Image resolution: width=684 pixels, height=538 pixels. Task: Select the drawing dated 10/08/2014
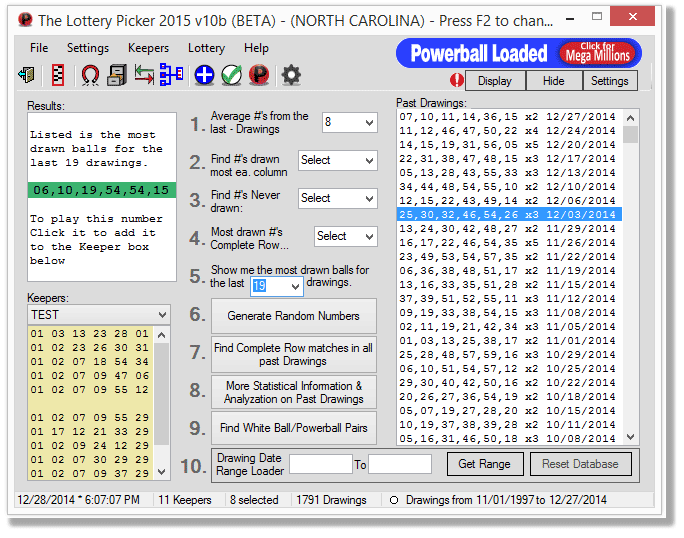(x=509, y=439)
